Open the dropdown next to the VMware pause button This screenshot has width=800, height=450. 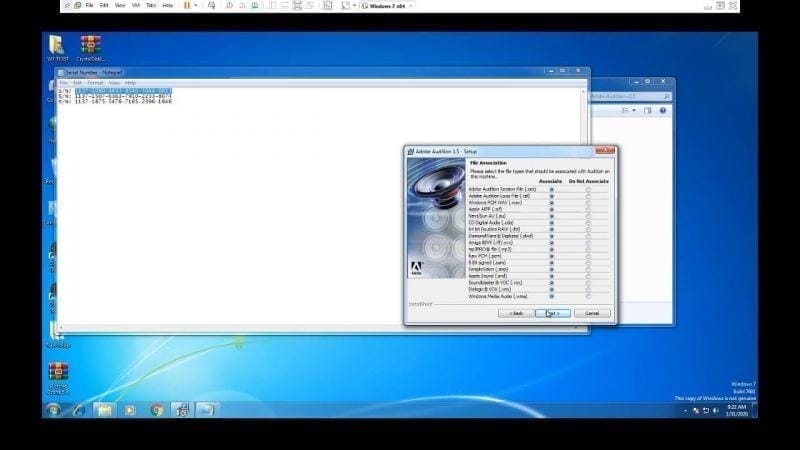(195, 6)
